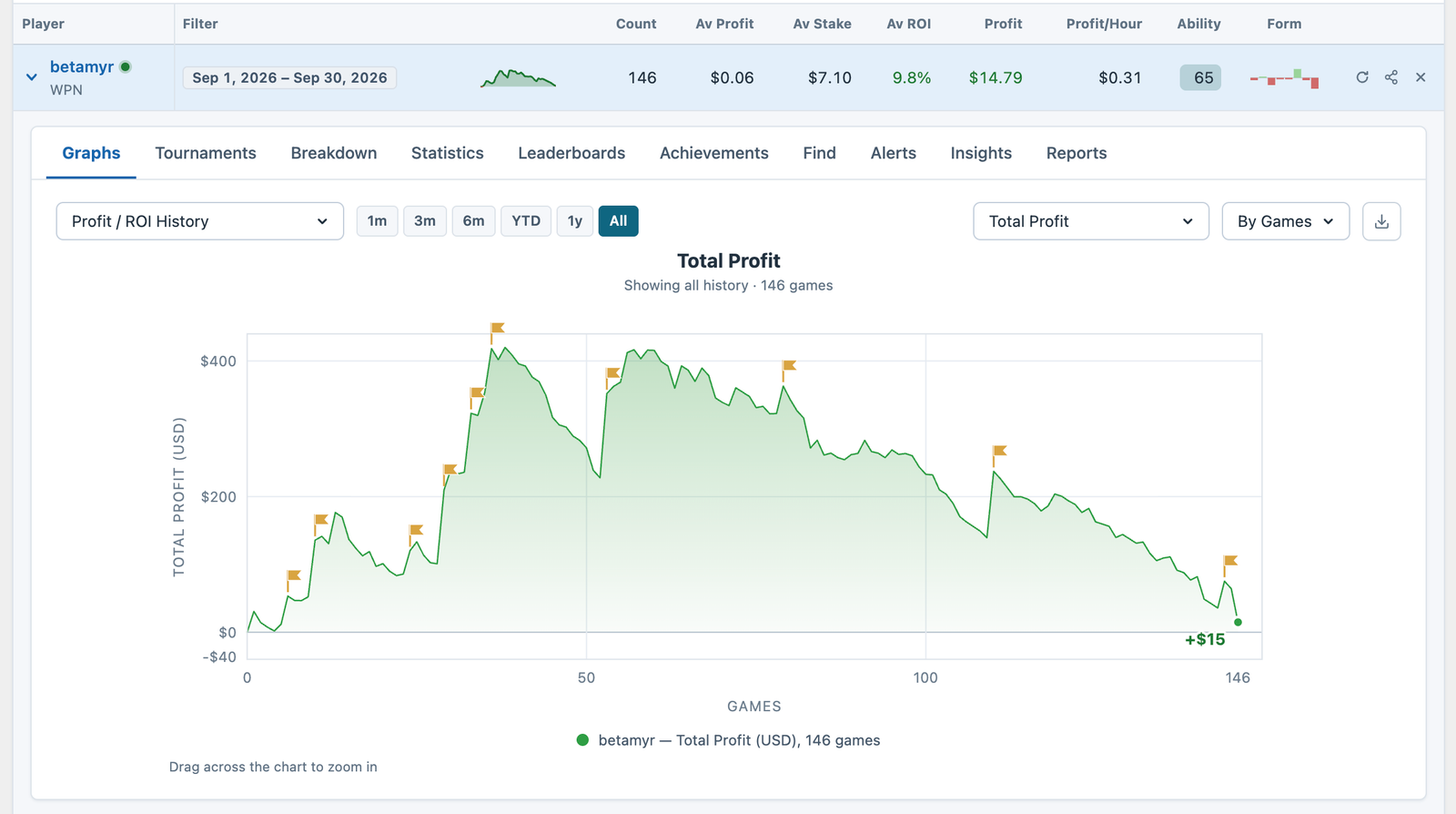Image resolution: width=1456 pixels, height=814 pixels.
Task: Click the 9.8% Av ROI value
Action: pyautogui.click(x=912, y=77)
